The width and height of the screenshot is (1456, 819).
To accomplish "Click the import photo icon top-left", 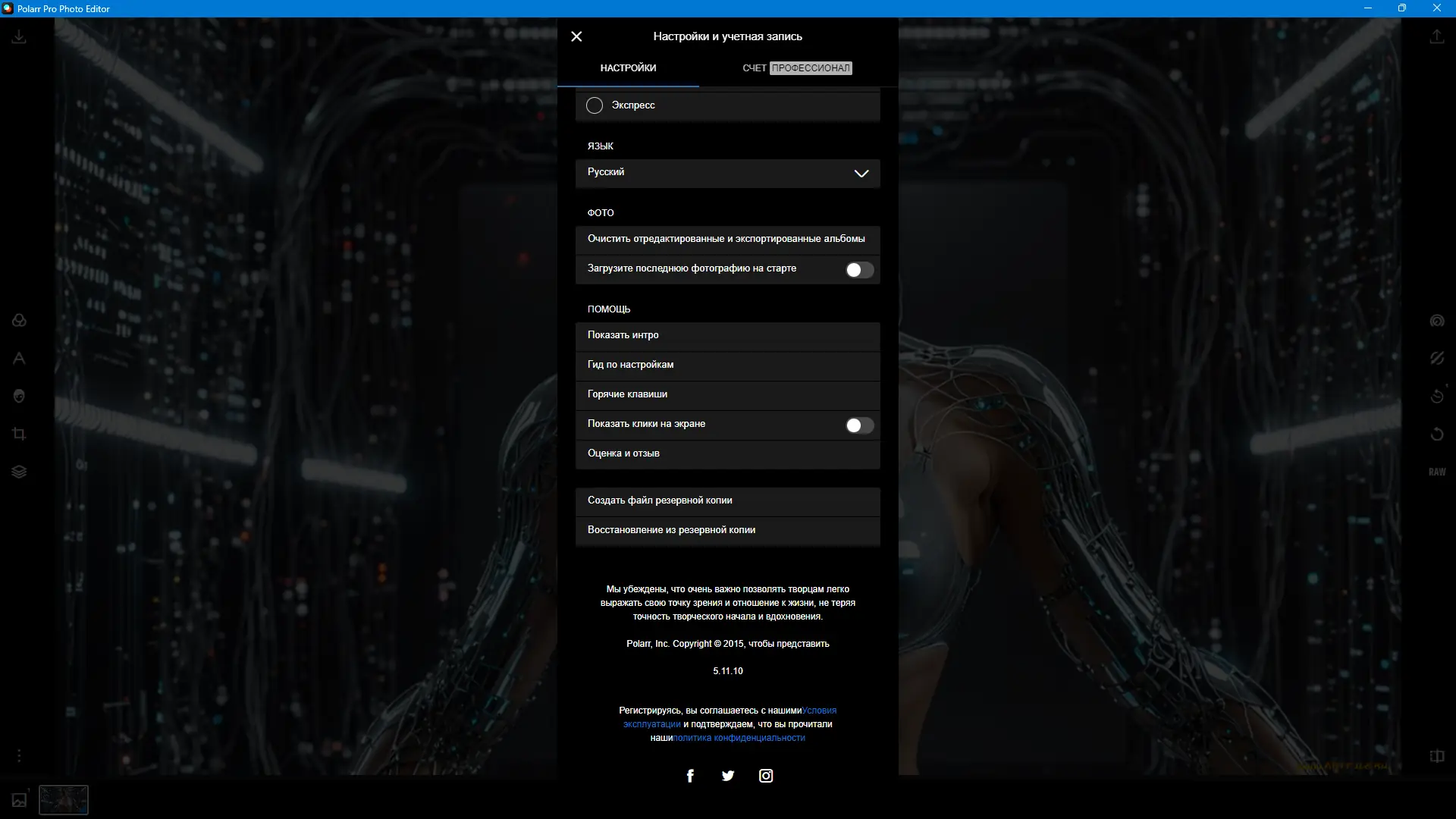I will click(x=19, y=36).
